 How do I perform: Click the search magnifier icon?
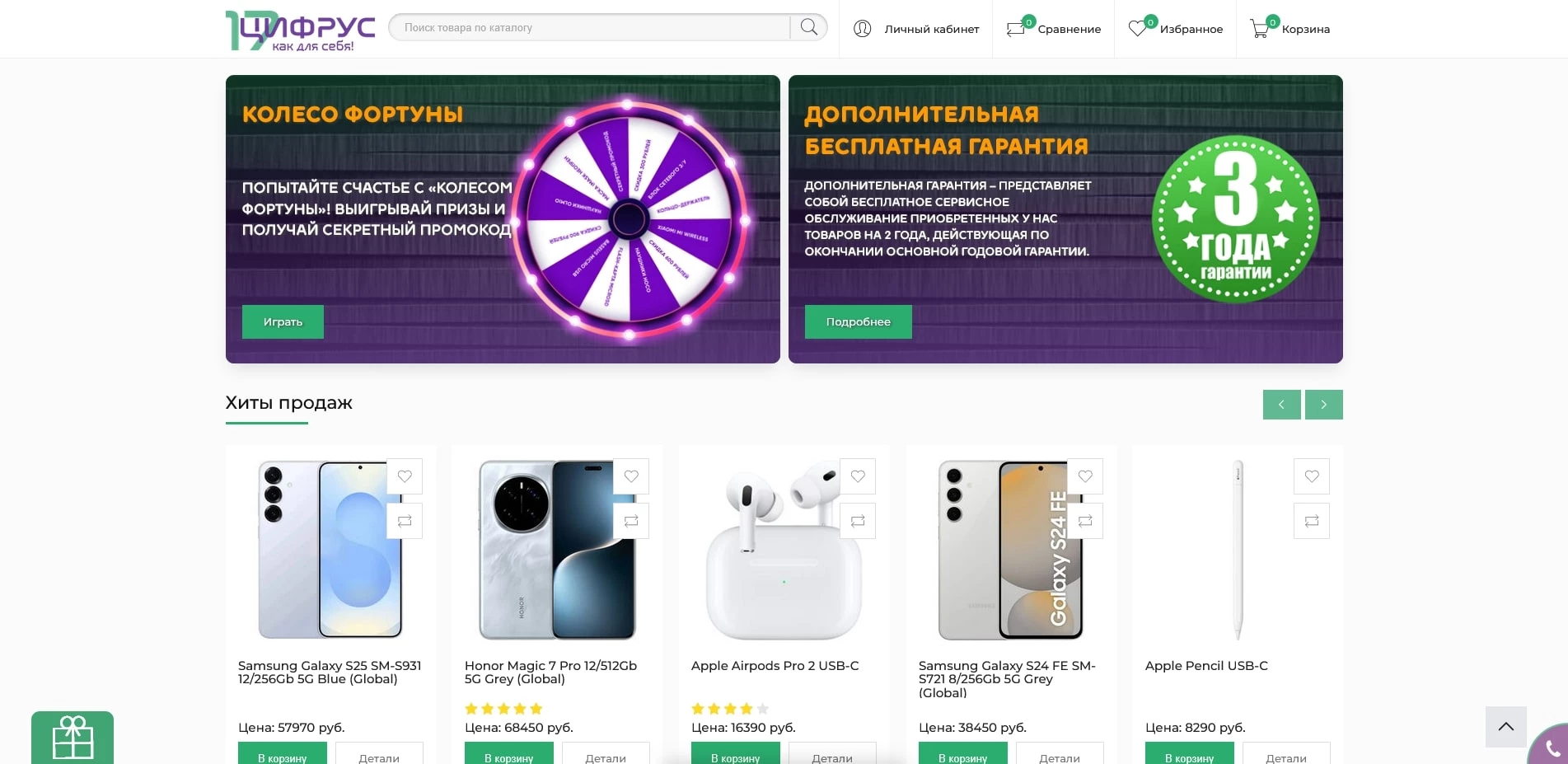tap(808, 27)
